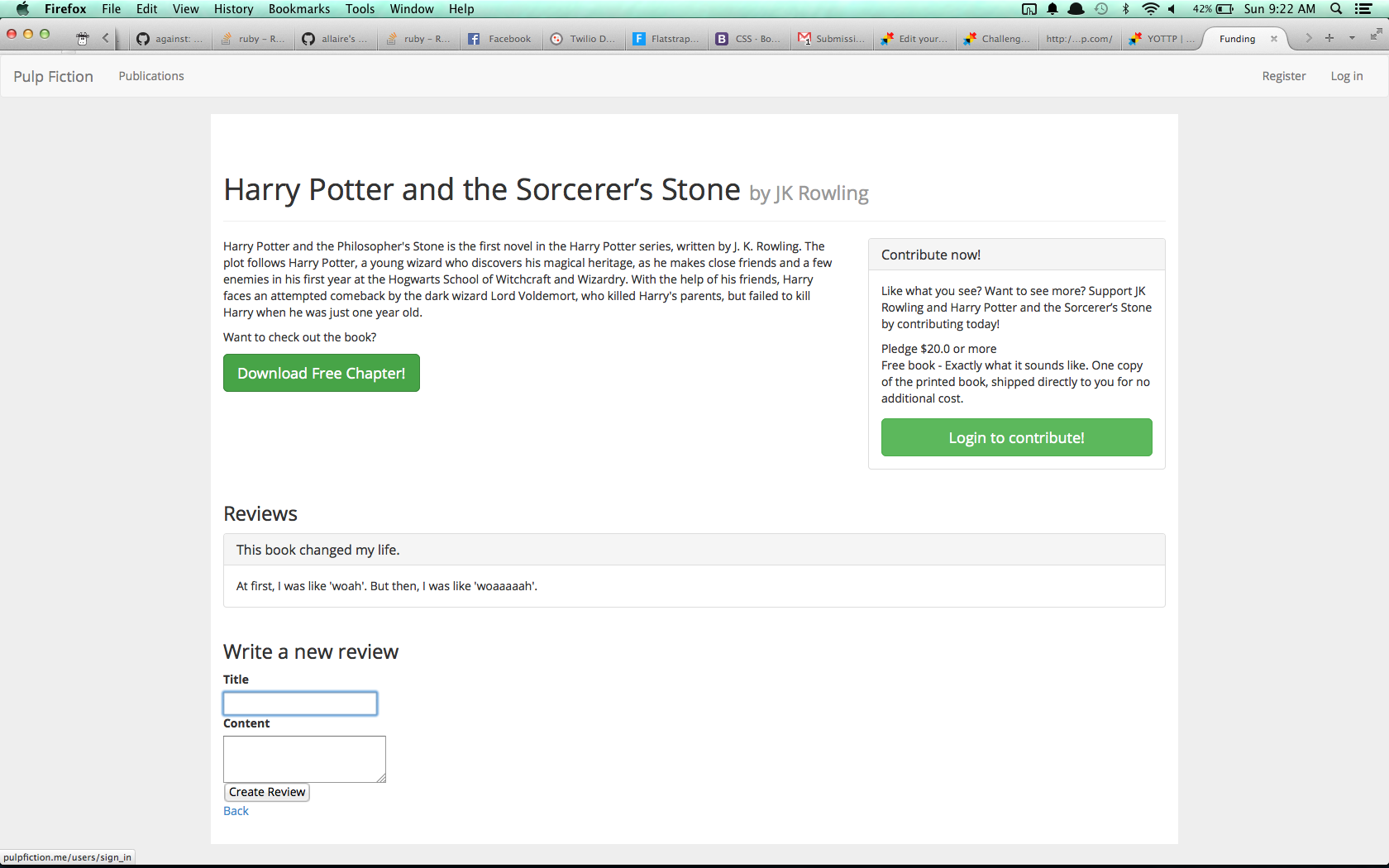
Task: Click the Bluetooth status icon
Action: pos(1125,9)
